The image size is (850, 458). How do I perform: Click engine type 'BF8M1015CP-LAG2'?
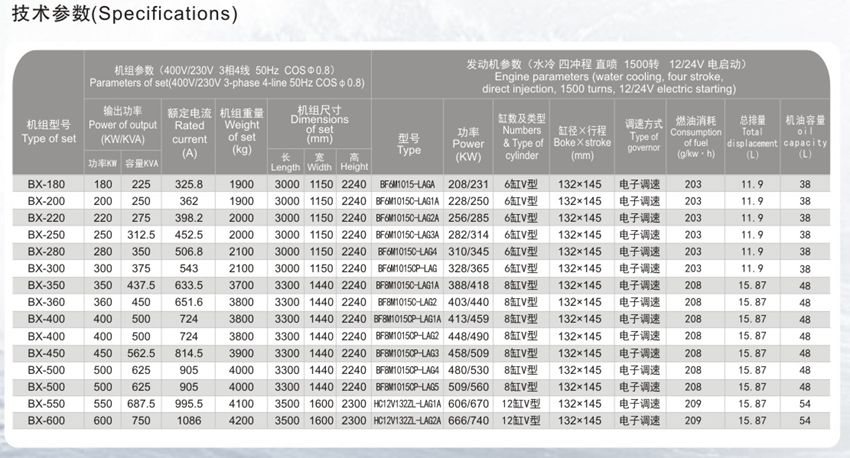click(x=407, y=336)
